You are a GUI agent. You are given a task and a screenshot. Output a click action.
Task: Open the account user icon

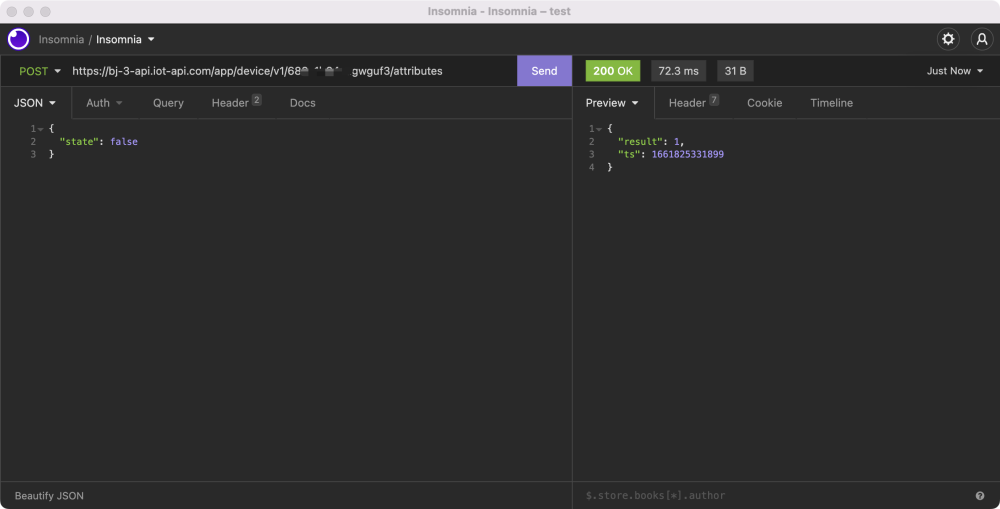(982, 40)
